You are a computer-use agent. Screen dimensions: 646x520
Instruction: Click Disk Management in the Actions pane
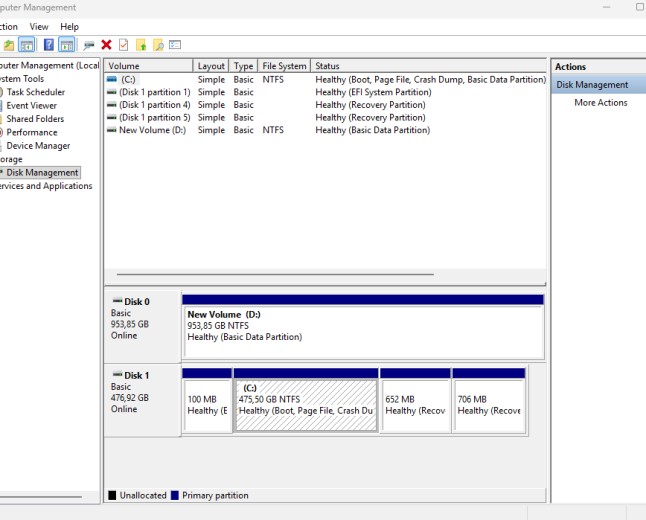pos(599,84)
